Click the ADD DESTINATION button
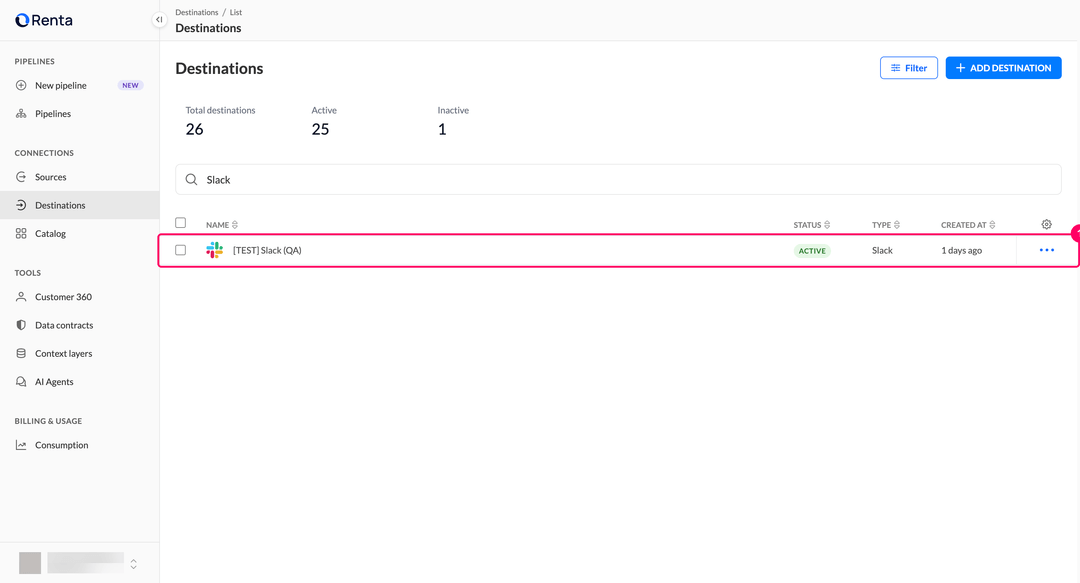The image size is (1080, 583). click(x=1003, y=68)
